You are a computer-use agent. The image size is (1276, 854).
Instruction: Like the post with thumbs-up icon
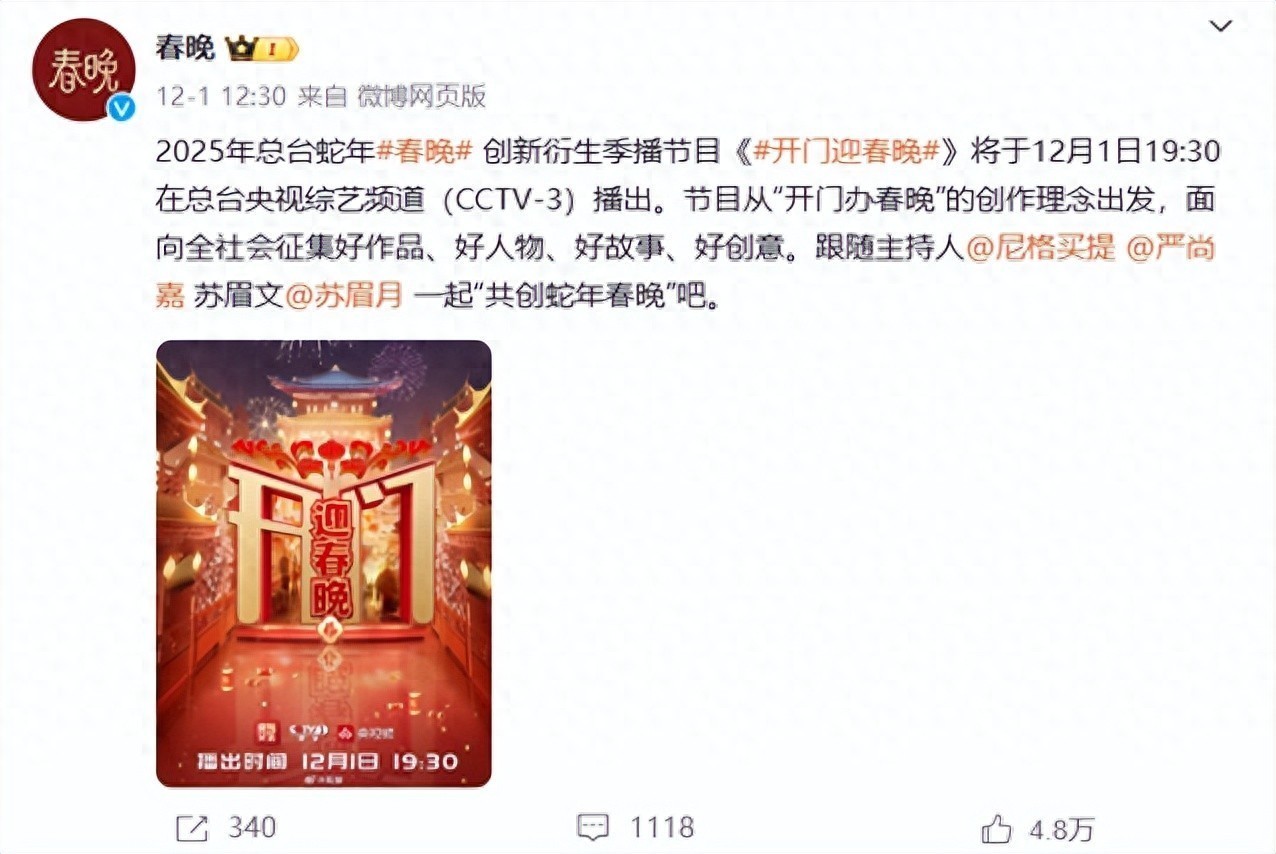click(x=997, y=828)
